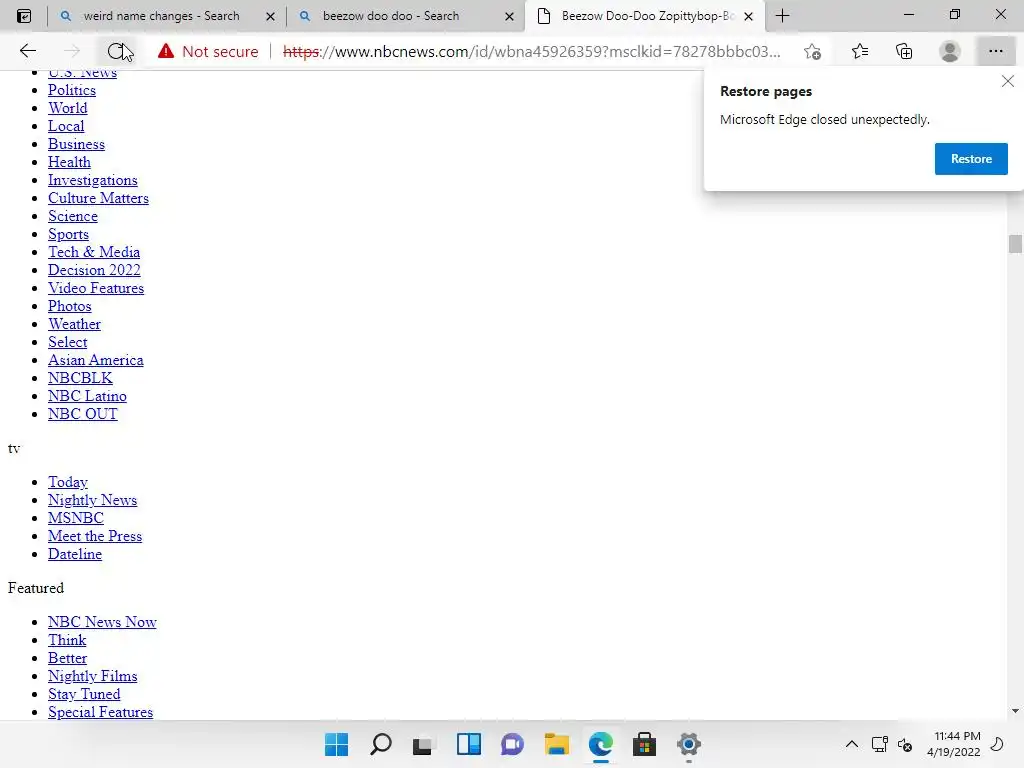The height and width of the screenshot is (768, 1024).
Task: Open the Local link
Action: (x=66, y=126)
